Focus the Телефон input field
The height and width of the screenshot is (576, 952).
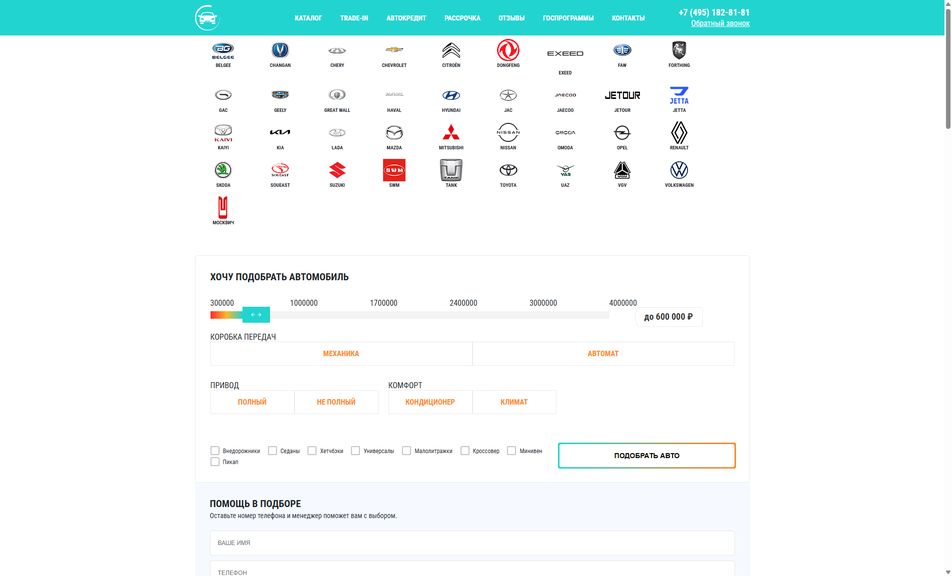(472, 569)
